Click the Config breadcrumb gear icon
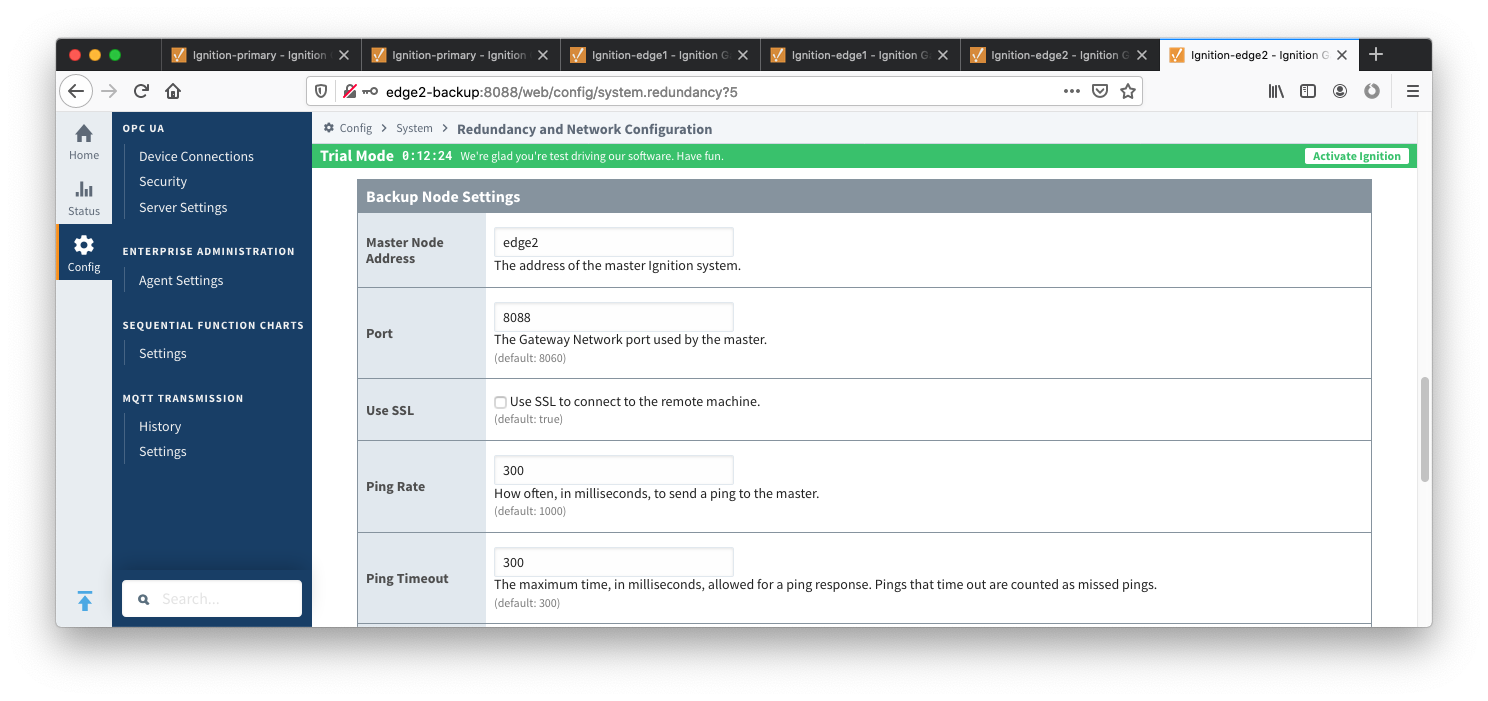The width and height of the screenshot is (1488, 701). [x=329, y=129]
